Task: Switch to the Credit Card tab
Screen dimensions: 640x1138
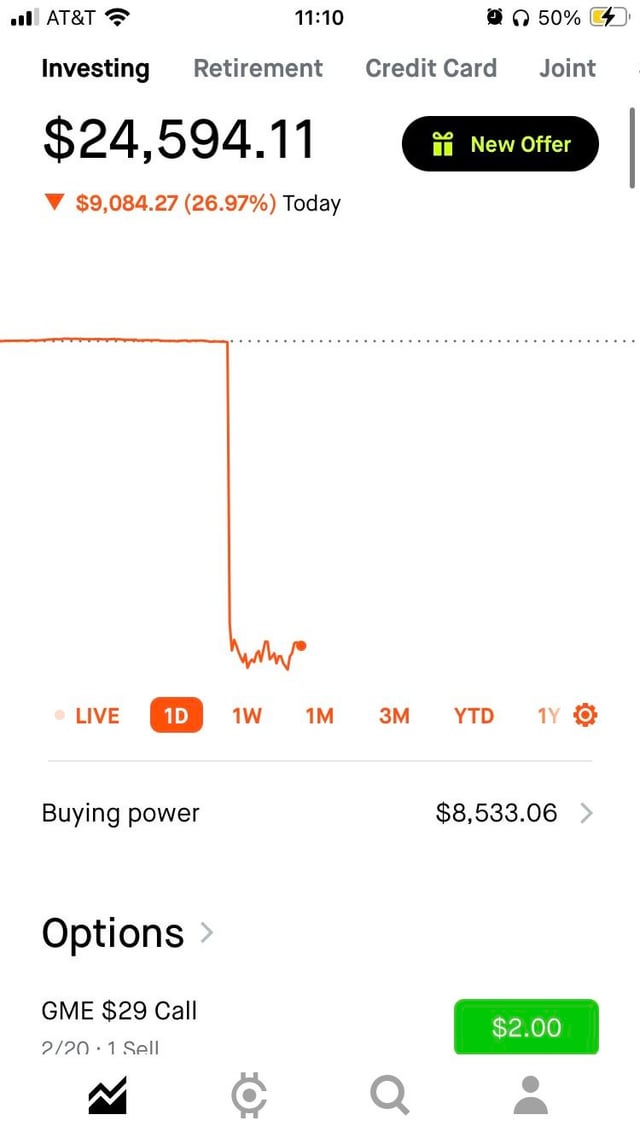Action: (x=431, y=69)
